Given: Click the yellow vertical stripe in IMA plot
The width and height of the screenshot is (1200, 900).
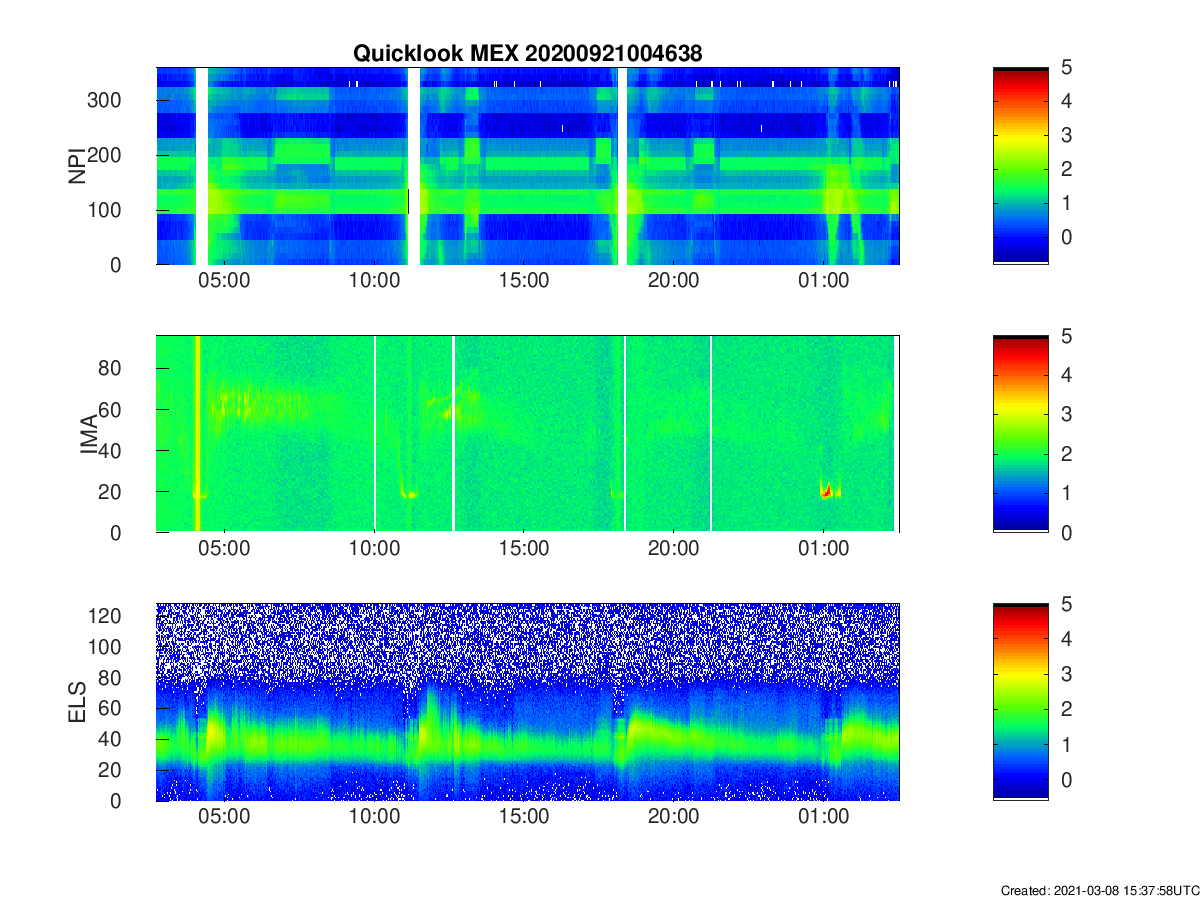Looking at the screenshot, I should pyautogui.click(x=198, y=434).
